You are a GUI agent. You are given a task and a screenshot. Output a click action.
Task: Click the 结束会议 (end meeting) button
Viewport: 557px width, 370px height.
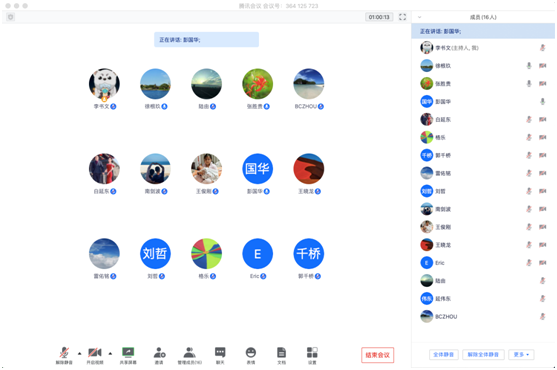point(378,355)
